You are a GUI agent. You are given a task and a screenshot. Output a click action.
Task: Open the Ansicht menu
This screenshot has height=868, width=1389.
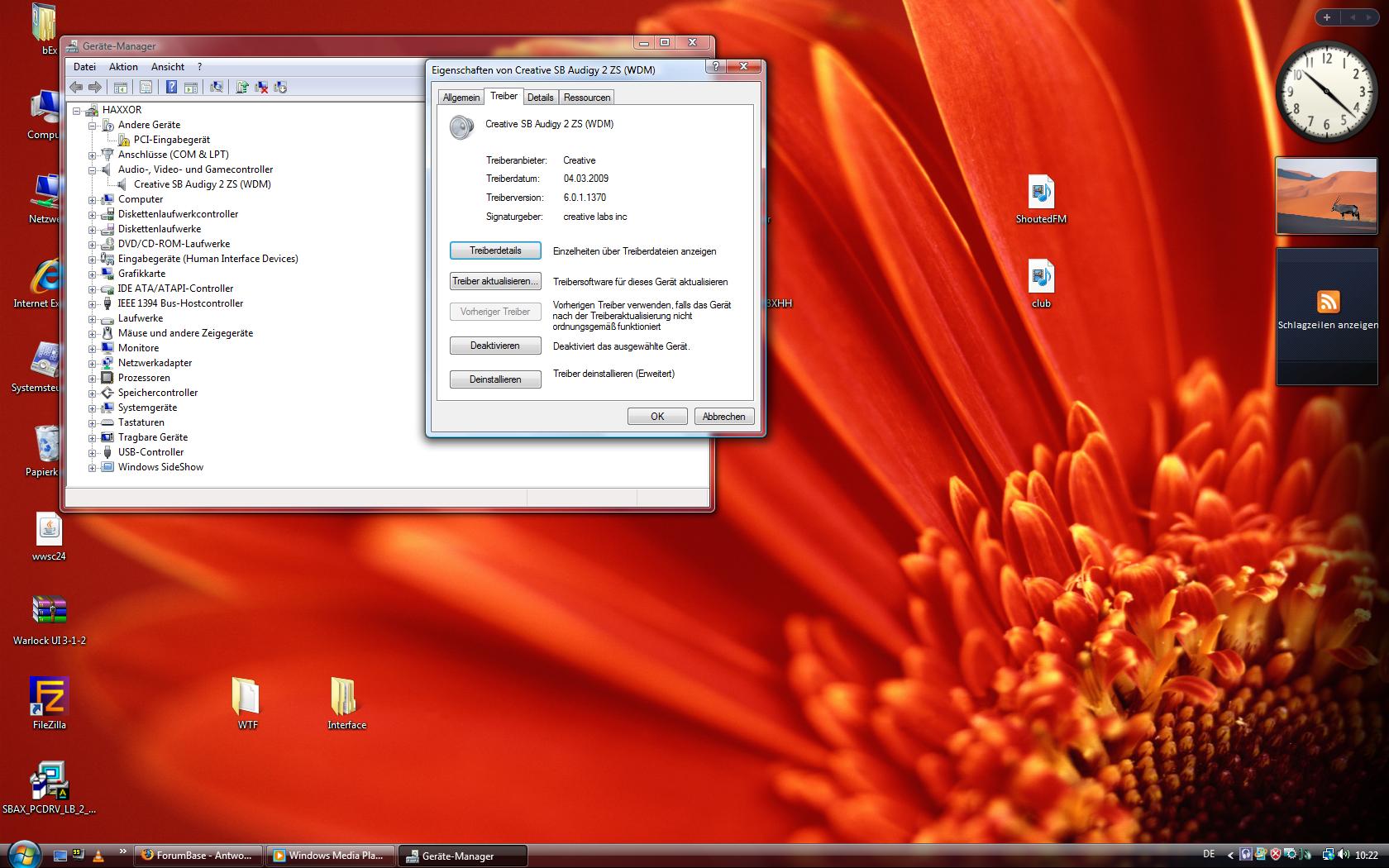tap(168, 67)
